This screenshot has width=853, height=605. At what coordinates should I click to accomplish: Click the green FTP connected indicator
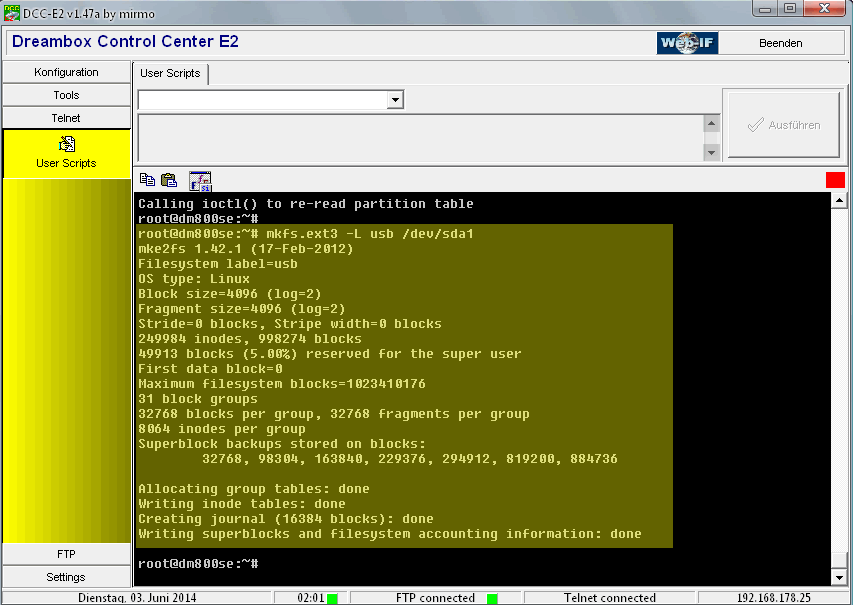coord(492,598)
